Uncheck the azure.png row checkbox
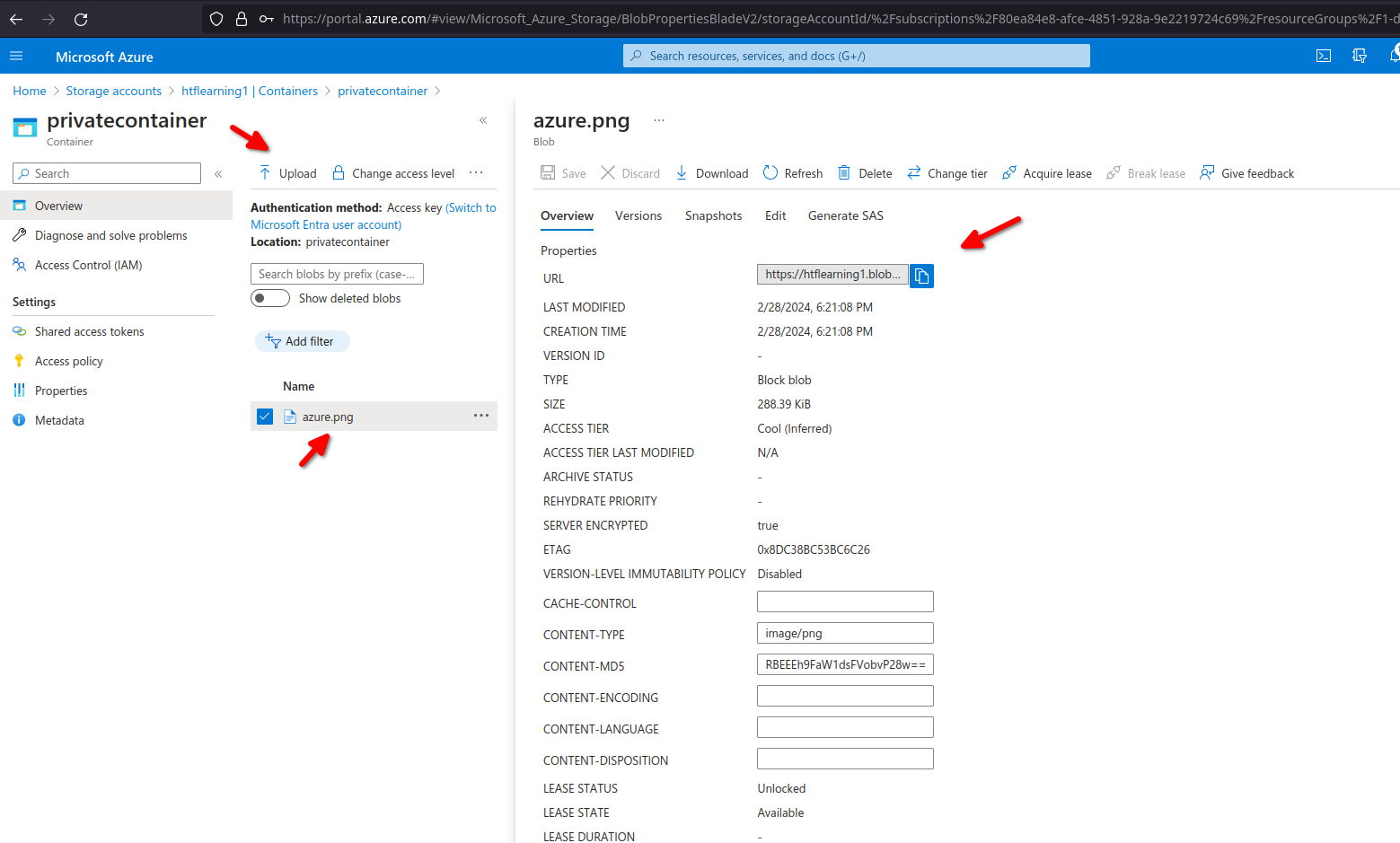The width and height of the screenshot is (1400, 843). point(265,417)
